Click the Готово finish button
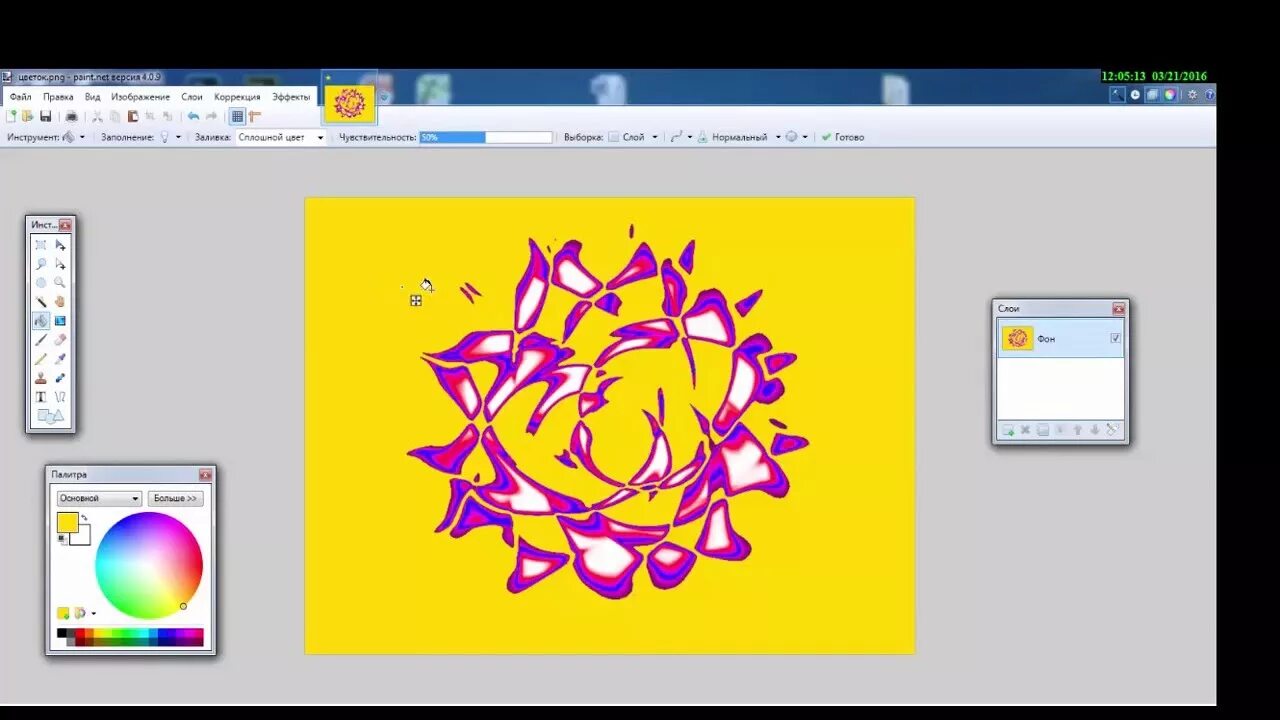 pos(843,137)
